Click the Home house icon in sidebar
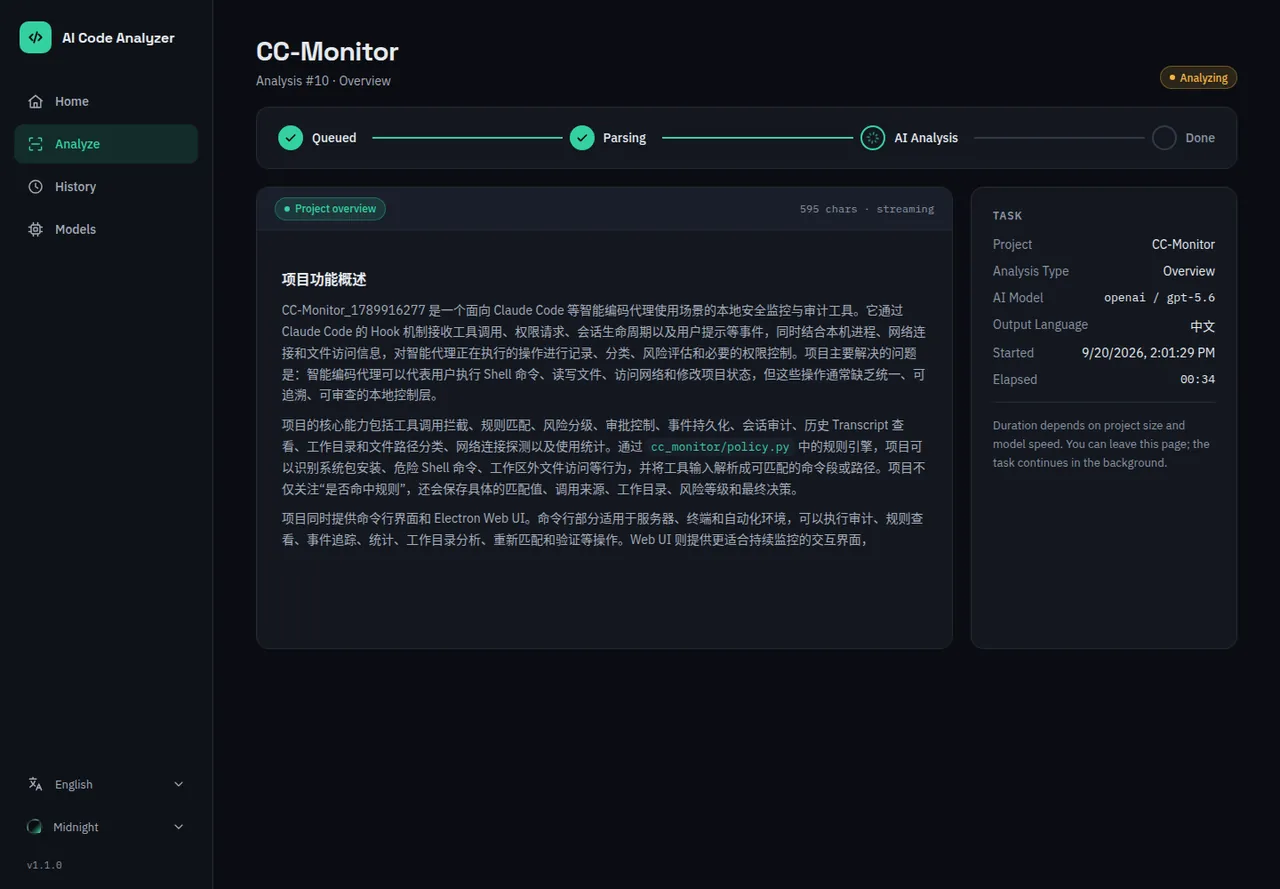Viewport: 1280px width, 889px height. pos(36,101)
